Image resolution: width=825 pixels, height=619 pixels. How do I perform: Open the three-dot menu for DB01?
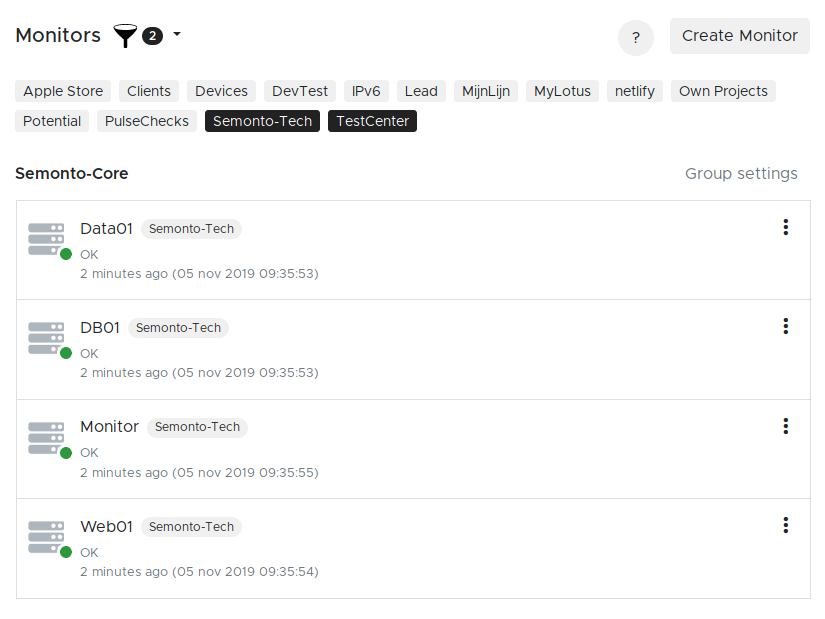786,326
